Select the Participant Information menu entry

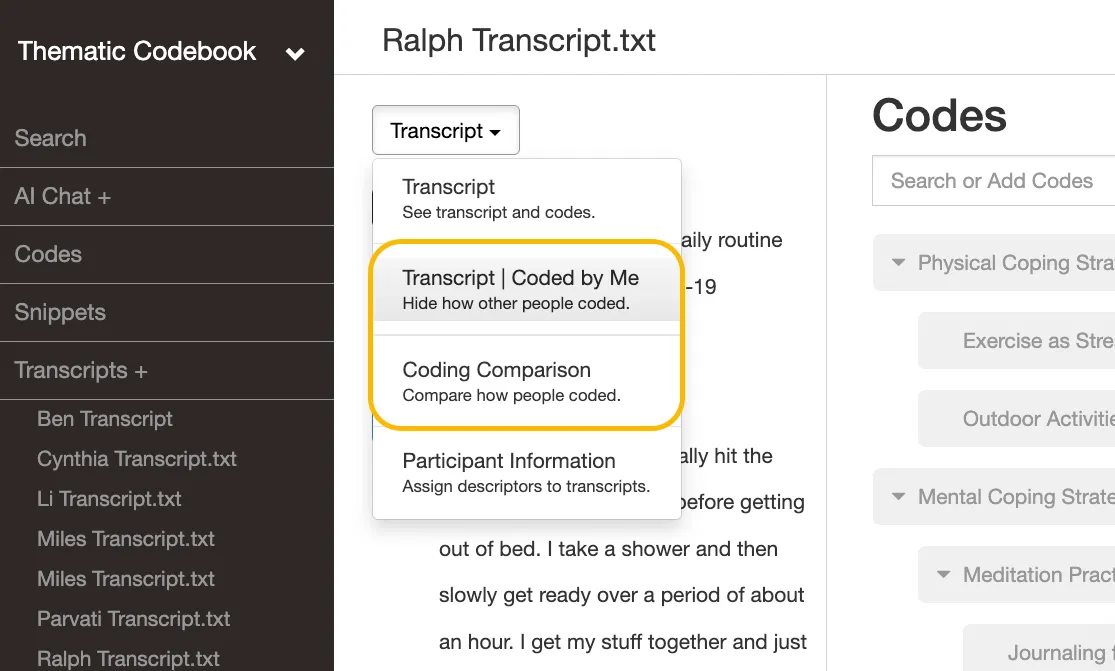[527, 472]
